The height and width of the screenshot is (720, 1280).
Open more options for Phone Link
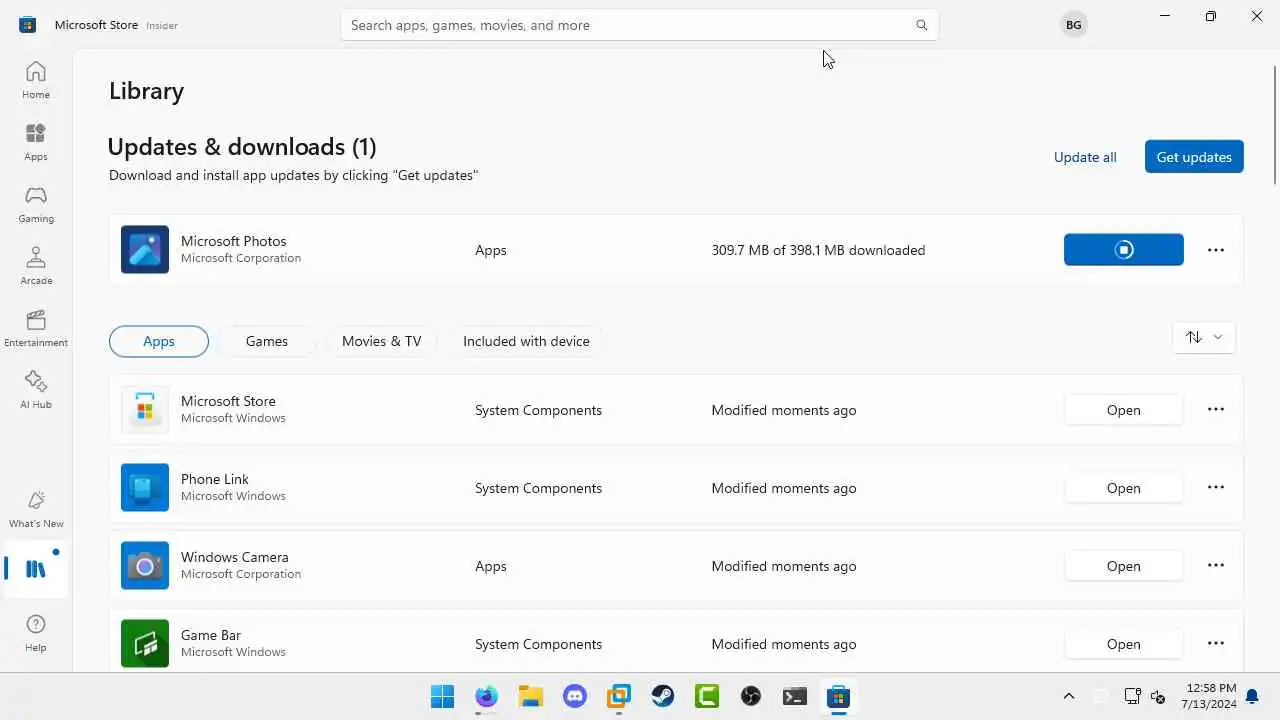pos(1216,487)
